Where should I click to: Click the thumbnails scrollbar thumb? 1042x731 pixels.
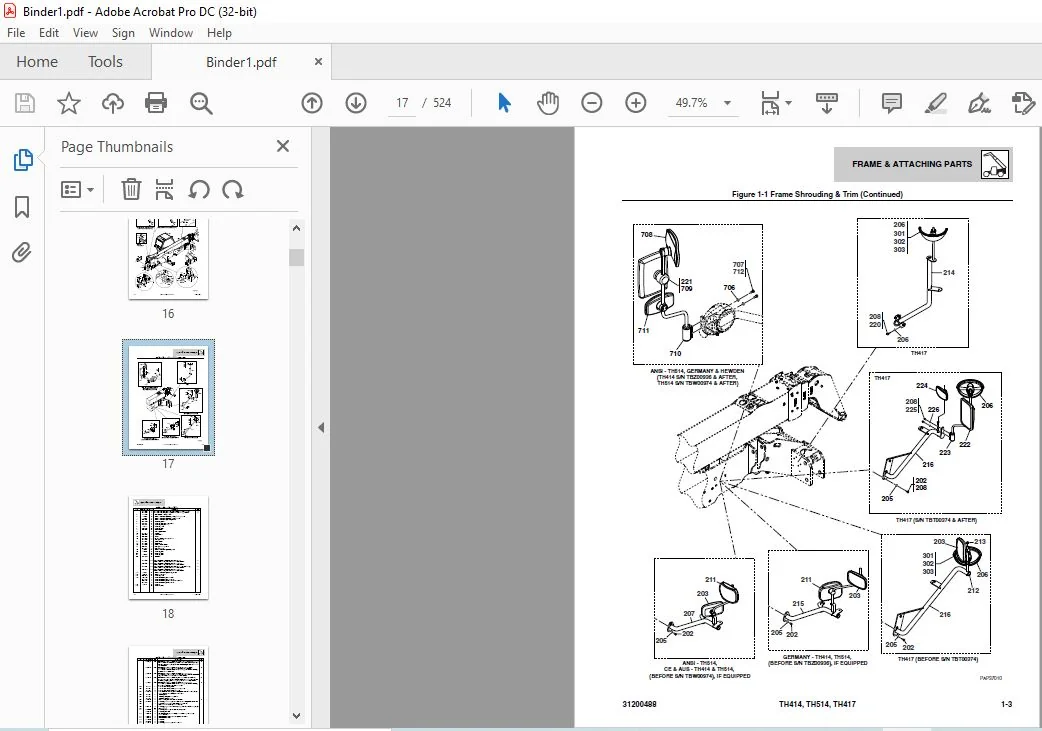point(296,257)
